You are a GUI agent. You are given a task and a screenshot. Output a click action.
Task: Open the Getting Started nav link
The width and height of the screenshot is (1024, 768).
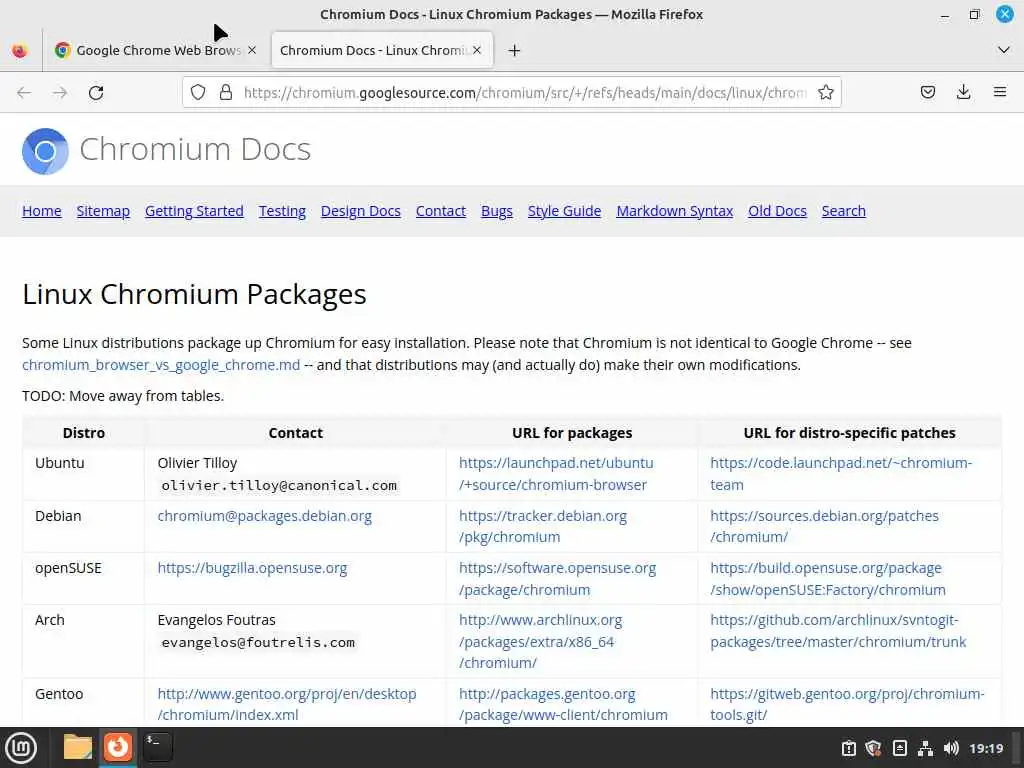(194, 211)
